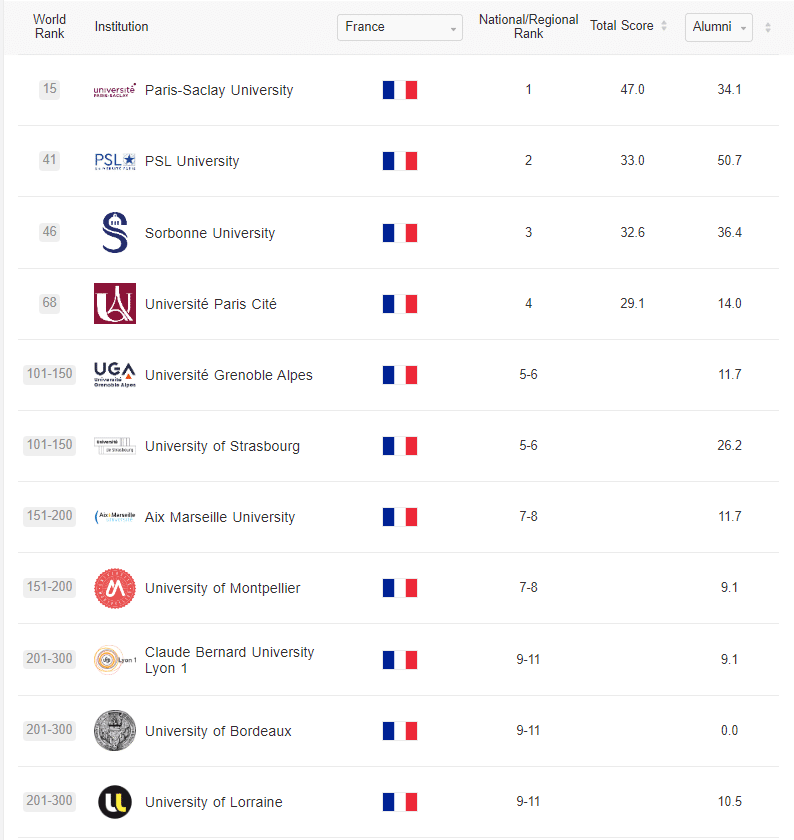
Task: Click the Sorbonne University S logo
Action: click(x=115, y=232)
